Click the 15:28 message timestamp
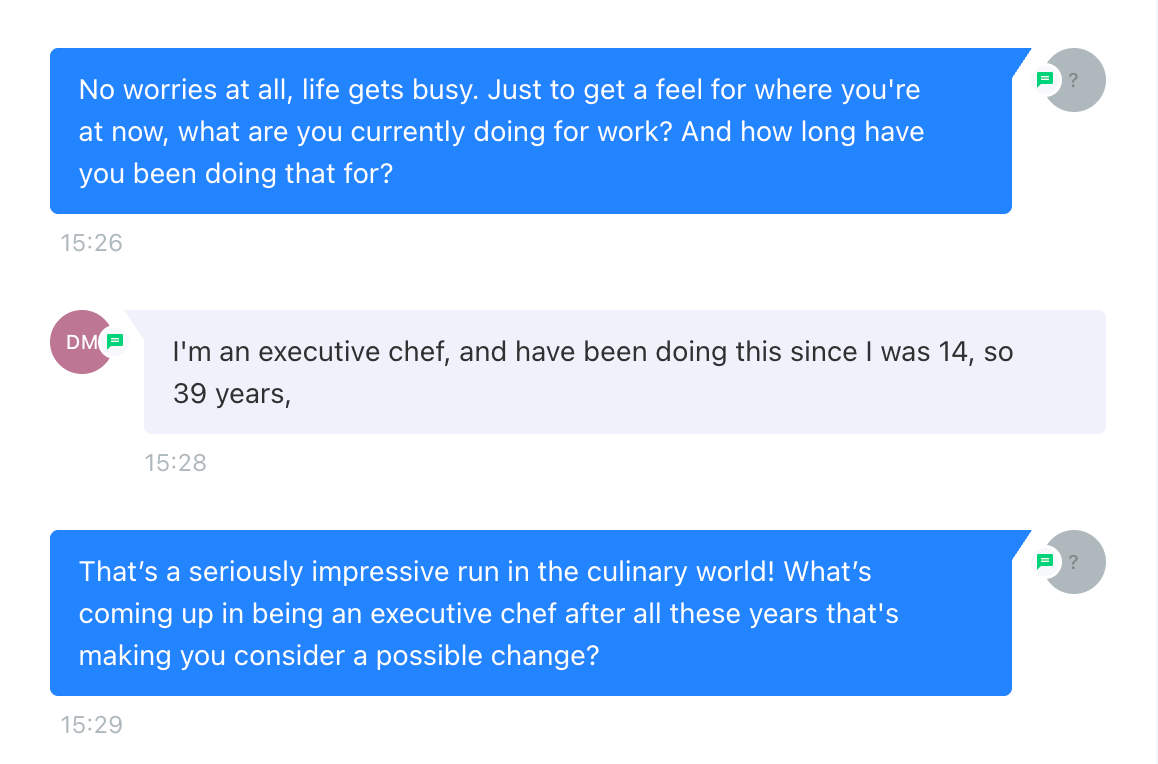Image resolution: width=1158 pixels, height=764 pixels. click(x=175, y=463)
